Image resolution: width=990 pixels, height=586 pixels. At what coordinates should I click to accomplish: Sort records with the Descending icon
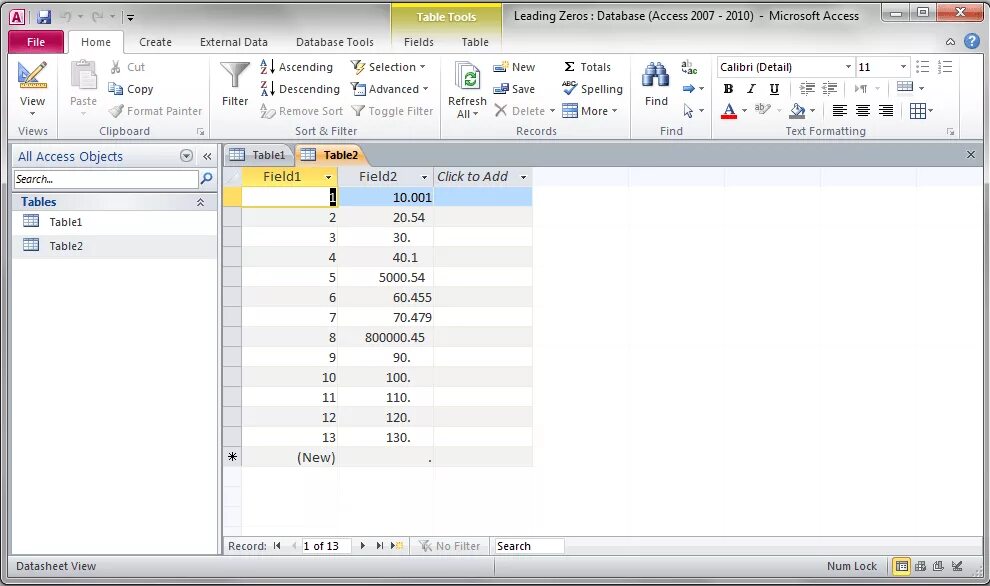coord(267,89)
